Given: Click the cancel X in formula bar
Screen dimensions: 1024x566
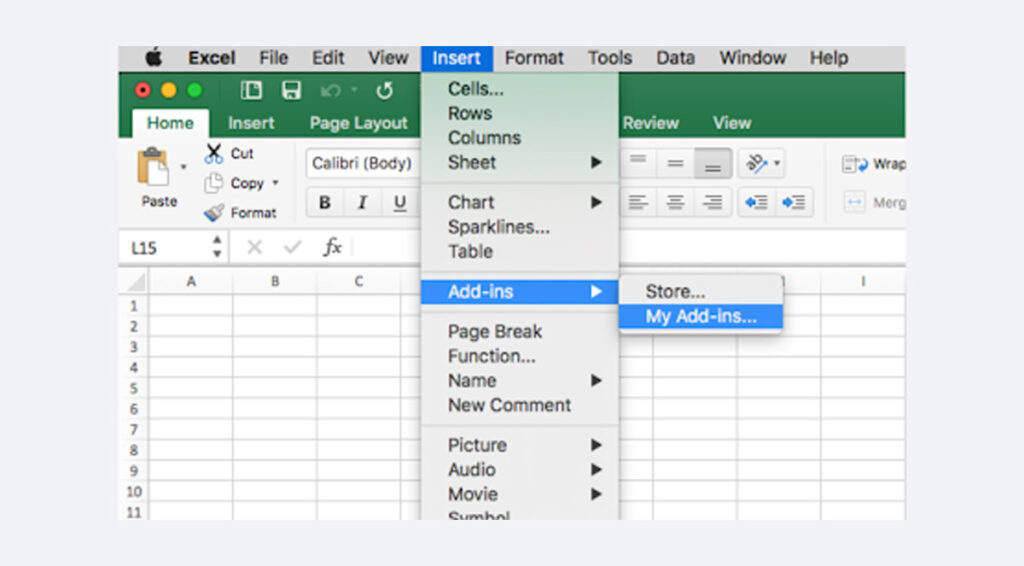Looking at the screenshot, I should pyautogui.click(x=255, y=247).
